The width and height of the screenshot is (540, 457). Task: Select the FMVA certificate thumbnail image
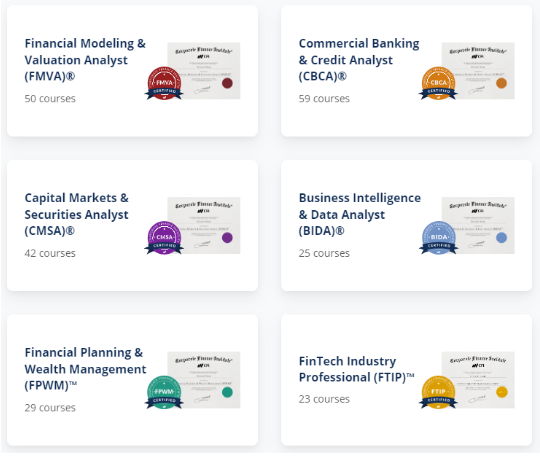(204, 71)
